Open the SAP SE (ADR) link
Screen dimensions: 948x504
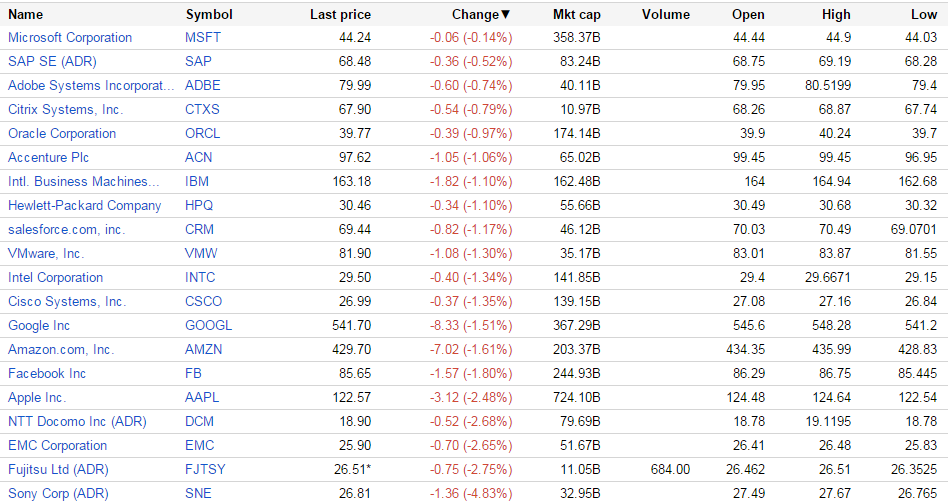click(x=52, y=62)
